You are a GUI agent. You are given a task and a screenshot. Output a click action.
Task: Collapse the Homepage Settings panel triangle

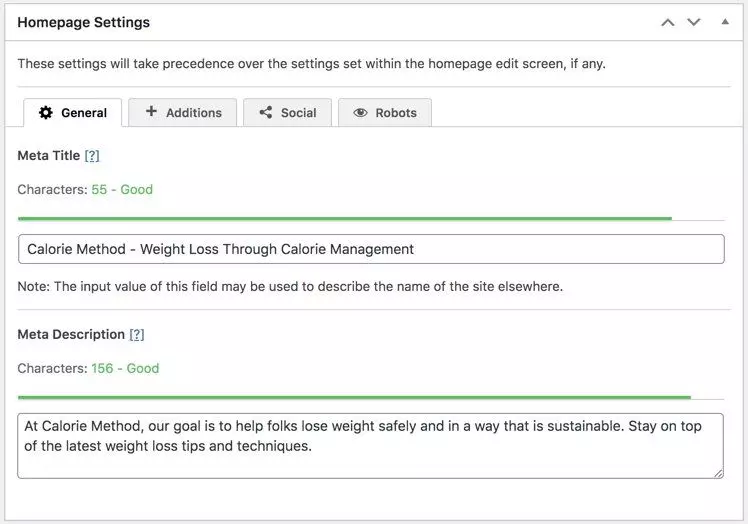point(725,21)
